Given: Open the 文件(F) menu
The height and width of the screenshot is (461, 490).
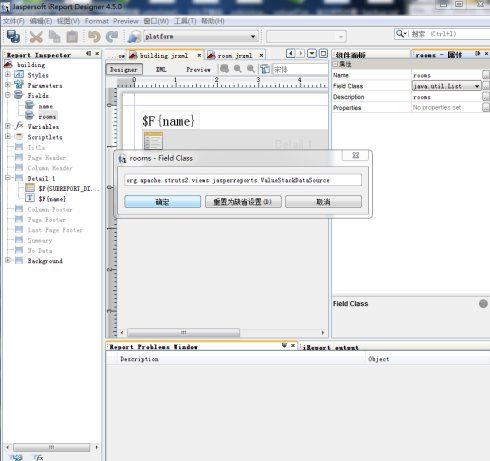Looking at the screenshot, I should 14,21.
